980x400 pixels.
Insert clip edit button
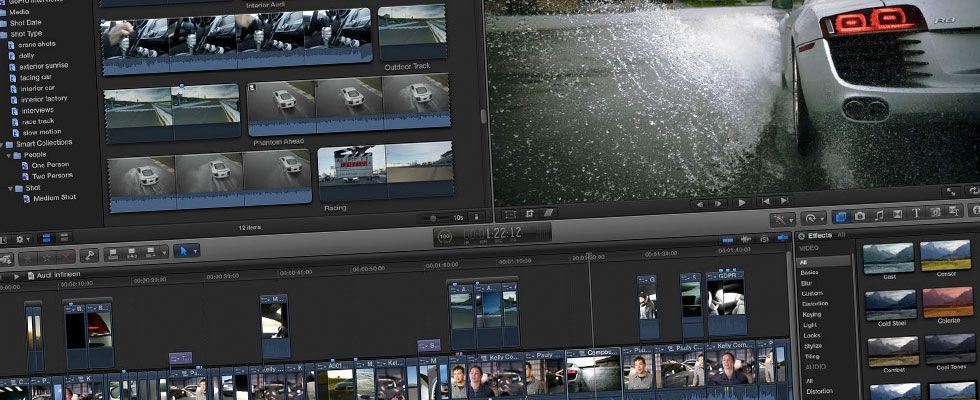[x=132, y=253]
